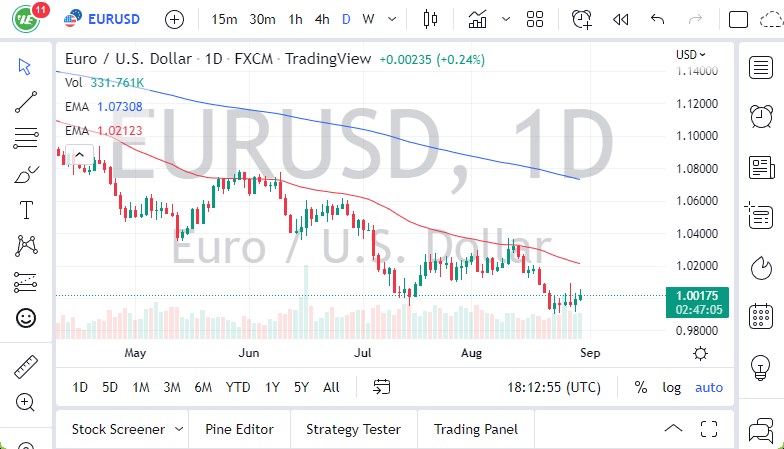Screen dimensions: 784x449
Task: Collapse the bottom panel with chevron
Action: (x=673, y=429)
